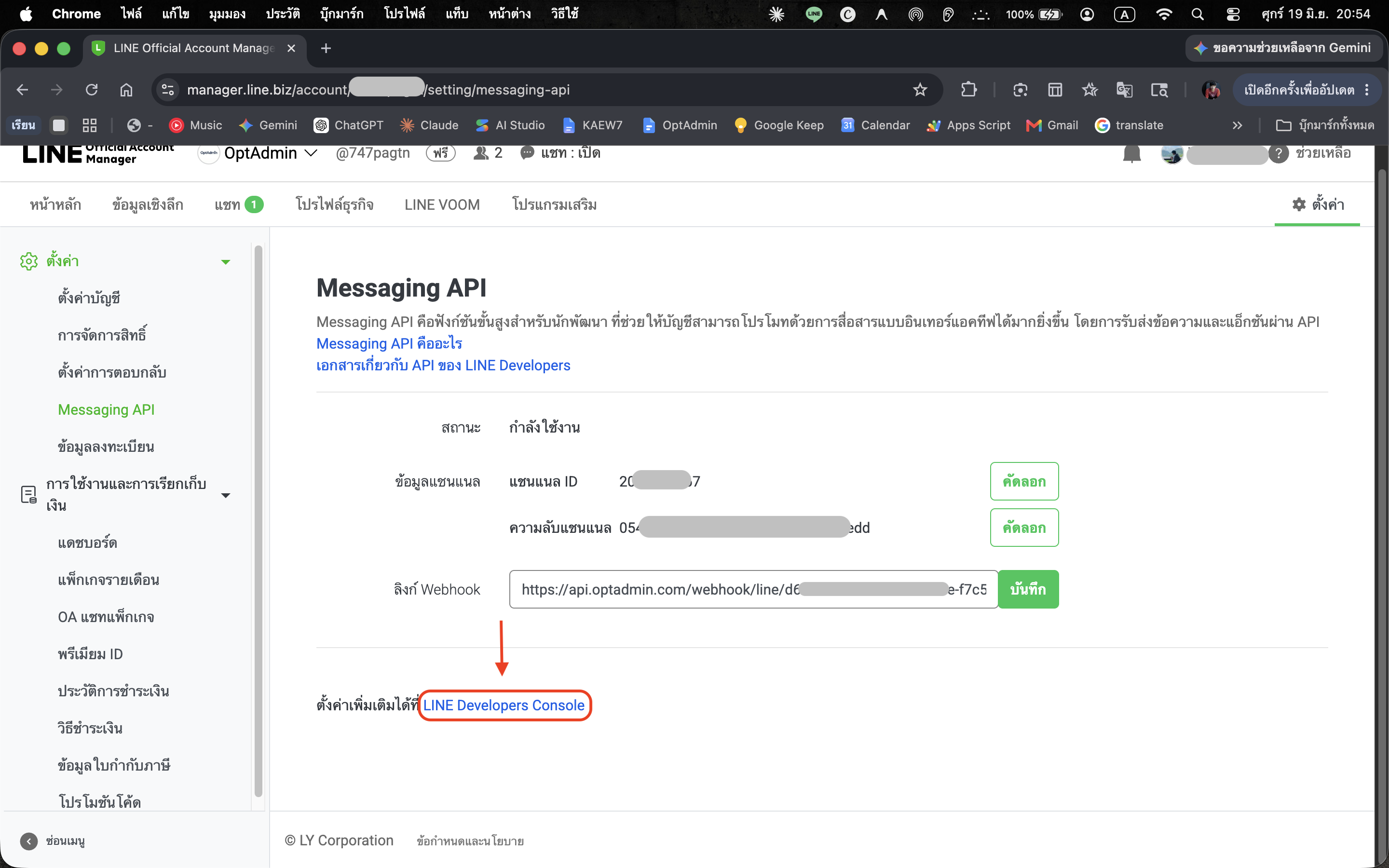Select ตั้งค่าการตอบกลับ in the sidebar

coord(112,373)
